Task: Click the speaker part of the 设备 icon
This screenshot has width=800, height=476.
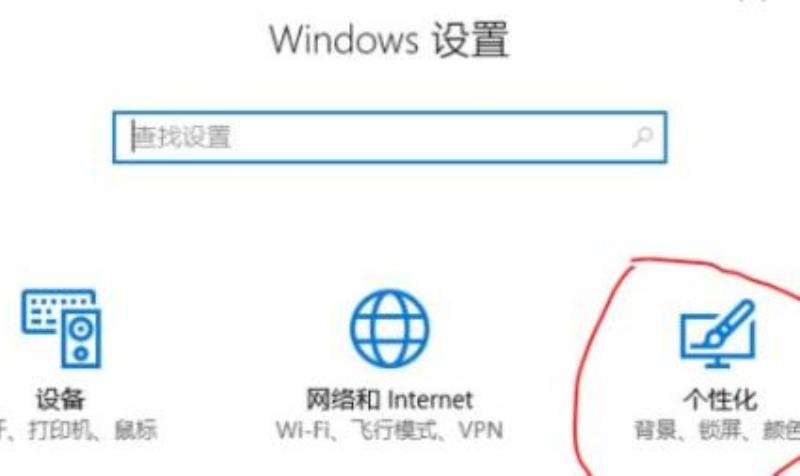Action: point(81,339)
